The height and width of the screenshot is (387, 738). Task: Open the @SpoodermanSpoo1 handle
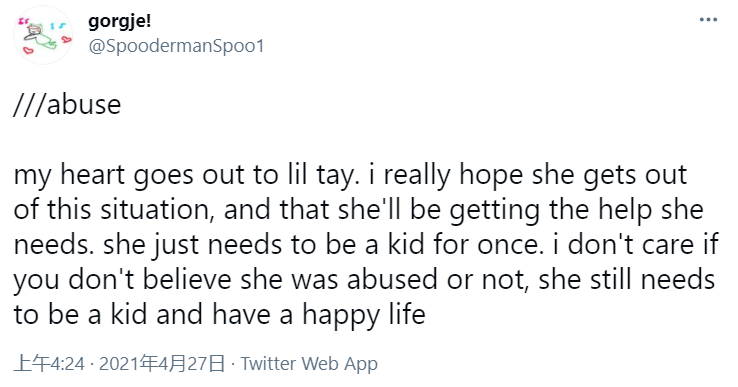click(176, 46)
